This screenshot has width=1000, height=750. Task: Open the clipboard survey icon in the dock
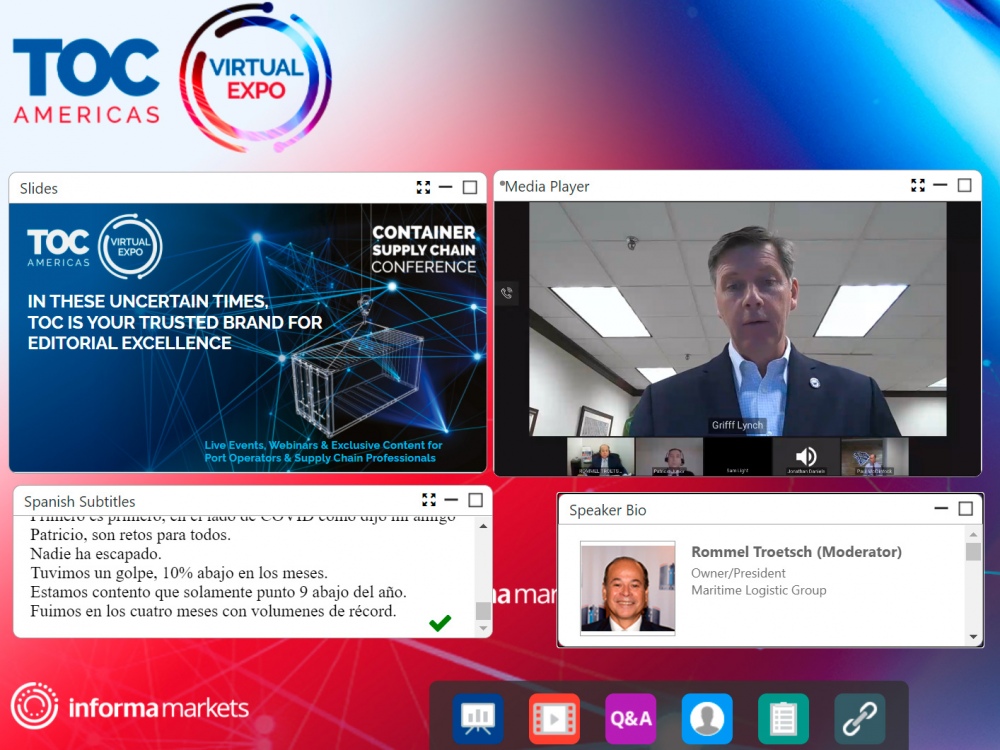[x=784, y=719]
